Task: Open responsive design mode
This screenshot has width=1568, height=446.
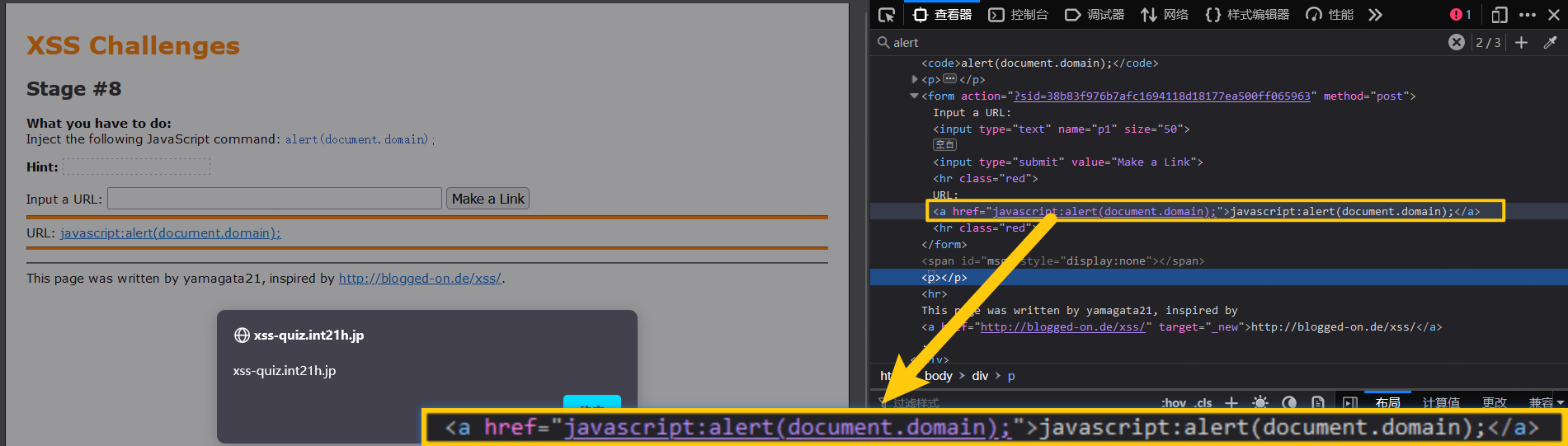Action: [x=1499, y=15]
